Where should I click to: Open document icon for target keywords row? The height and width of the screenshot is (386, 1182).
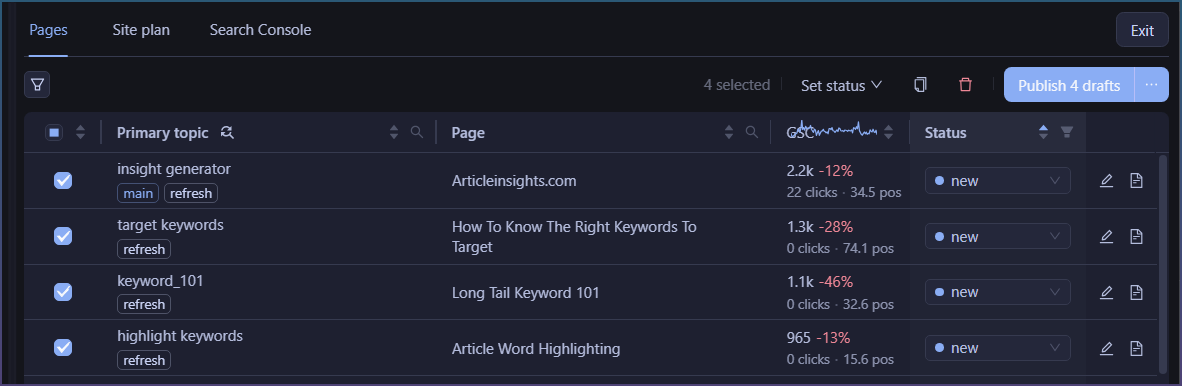pos(1136,236)
